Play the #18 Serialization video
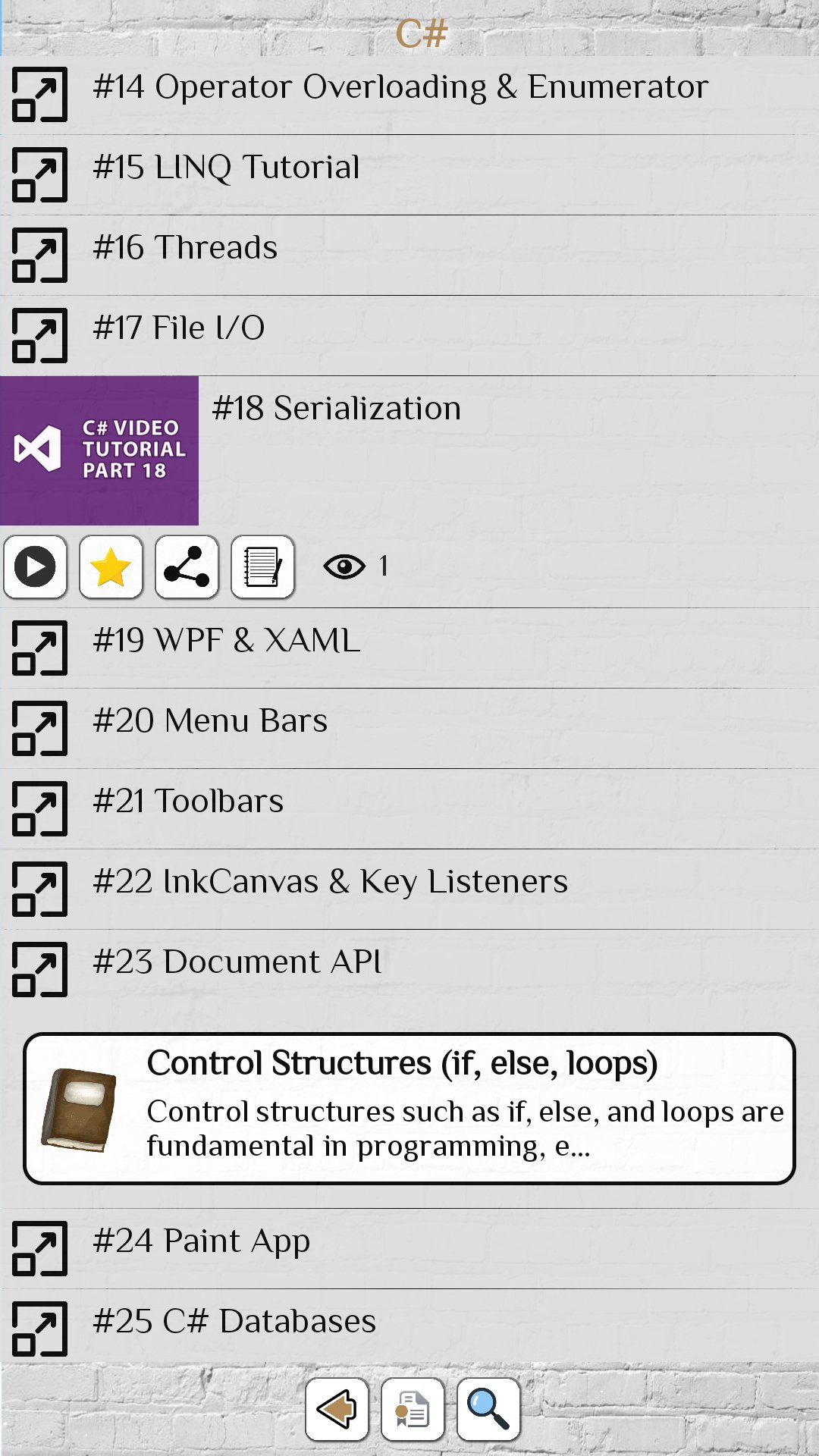The width and height of the screenshot is (819, 1456). (x=35, y=566)
